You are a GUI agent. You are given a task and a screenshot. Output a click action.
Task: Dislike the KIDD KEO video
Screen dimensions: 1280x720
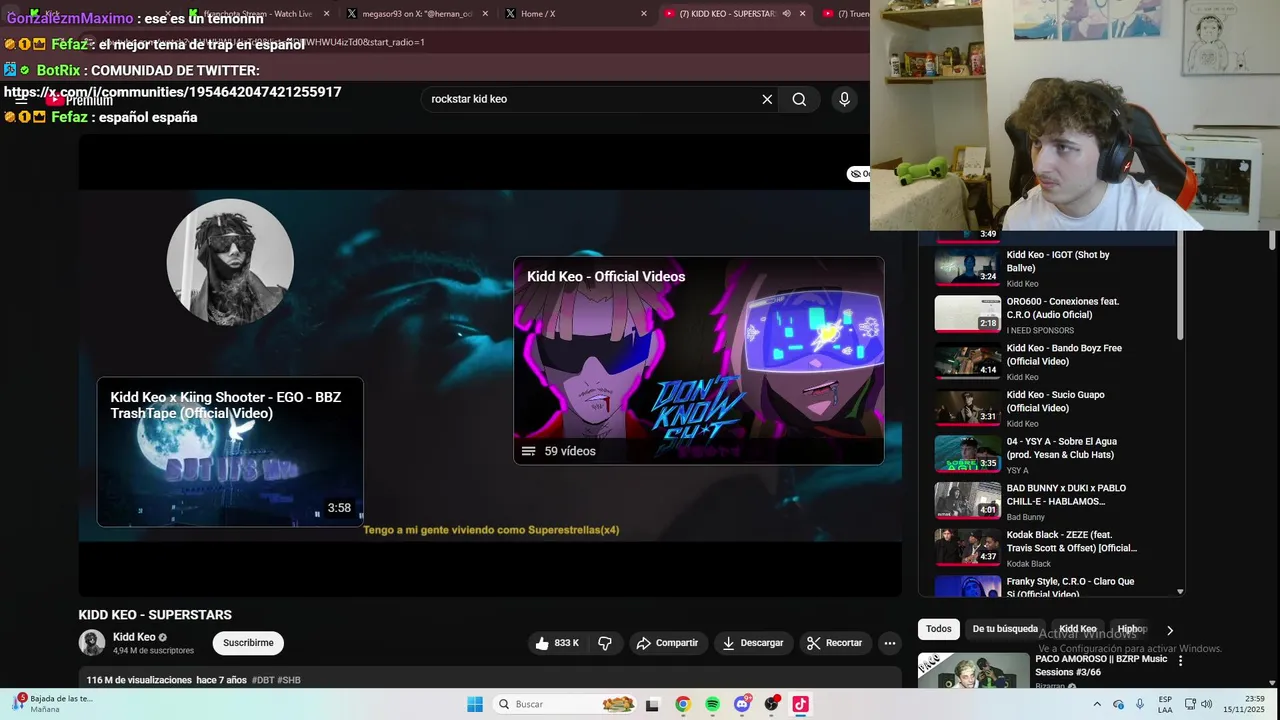click(x=605, y=643)
